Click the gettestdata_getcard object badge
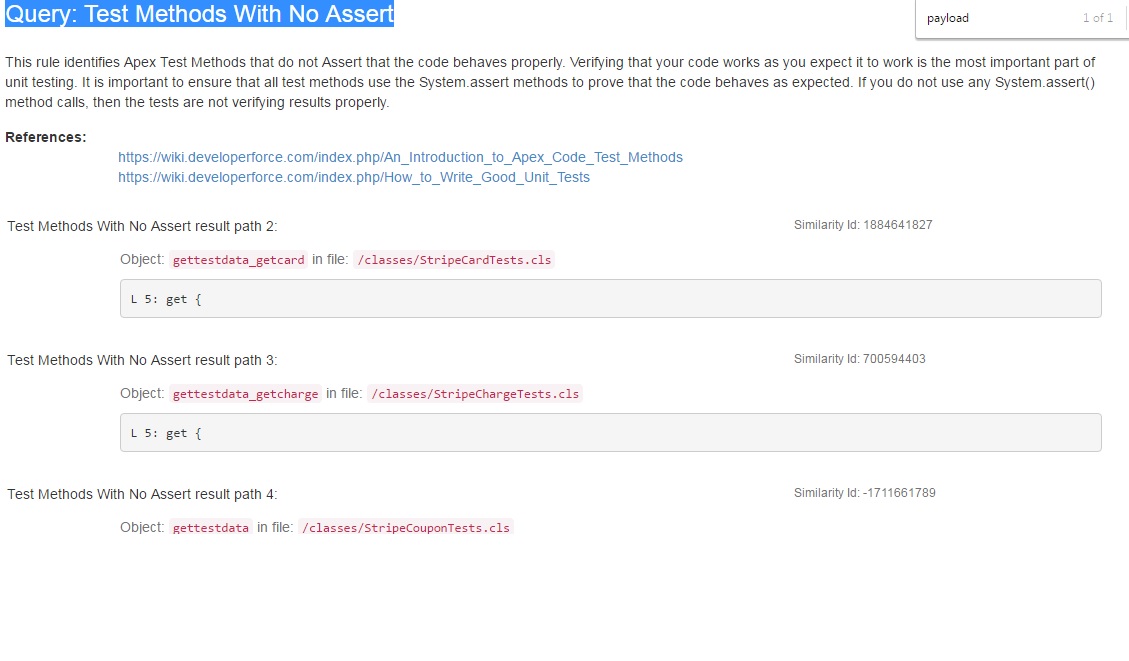 238,259
